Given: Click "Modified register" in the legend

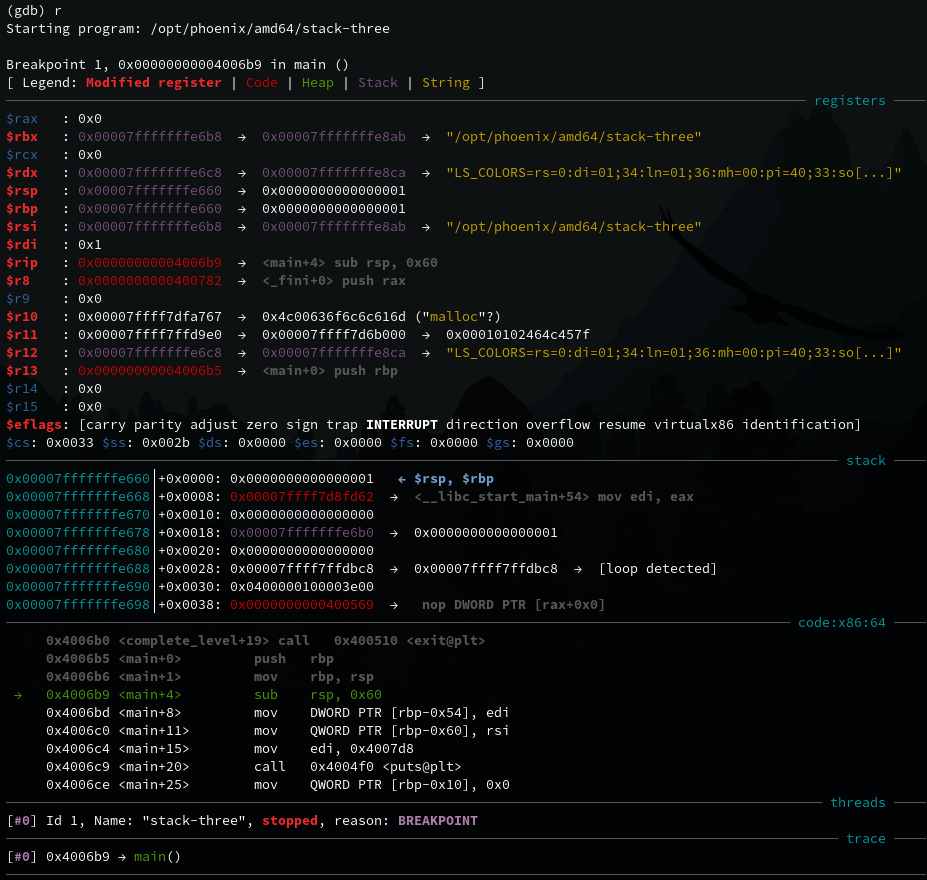Looking at the screenshot, I should click(x=153, y=83).
